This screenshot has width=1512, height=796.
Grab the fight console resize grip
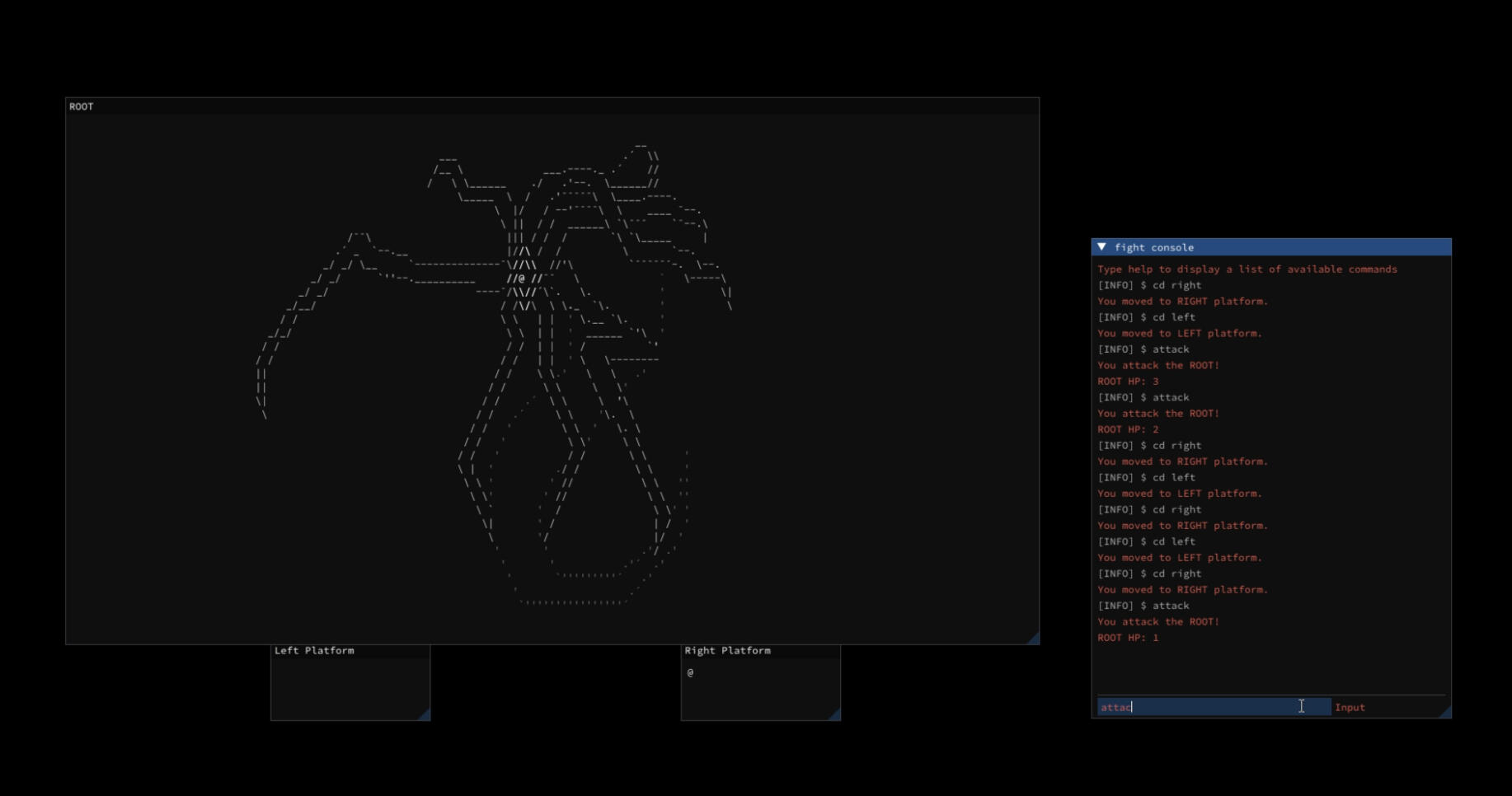1445,713
